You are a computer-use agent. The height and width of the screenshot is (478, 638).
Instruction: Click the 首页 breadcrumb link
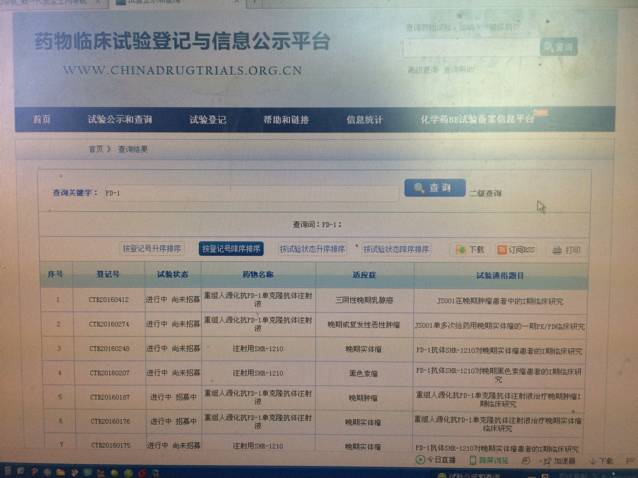pos(94,149)
